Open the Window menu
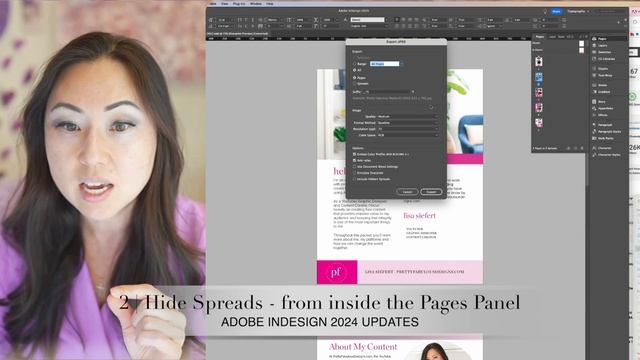The image size is (640, 360). (x=256, y=4)
